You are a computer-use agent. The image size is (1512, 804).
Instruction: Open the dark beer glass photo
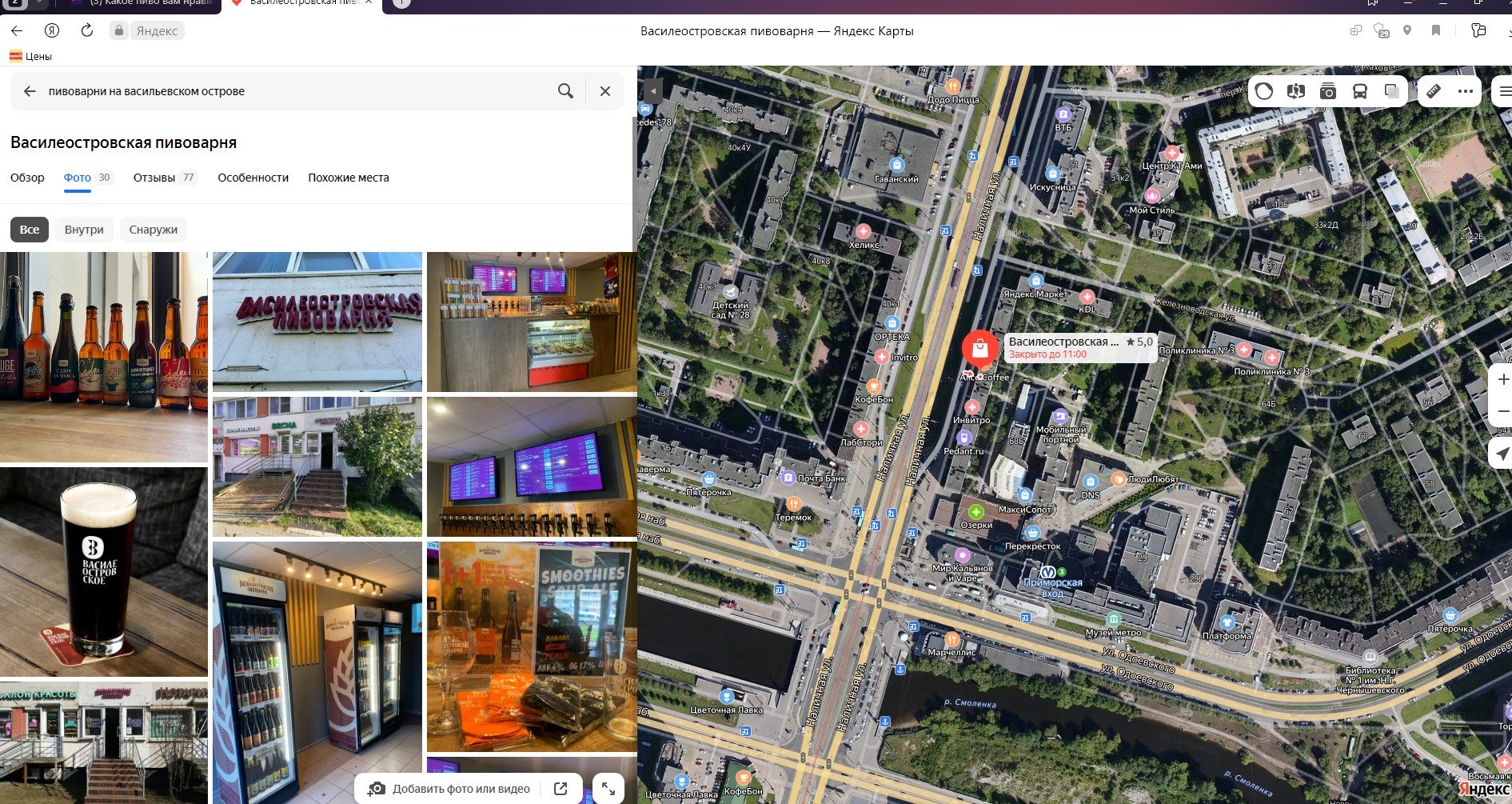click(x=104, y=571)
